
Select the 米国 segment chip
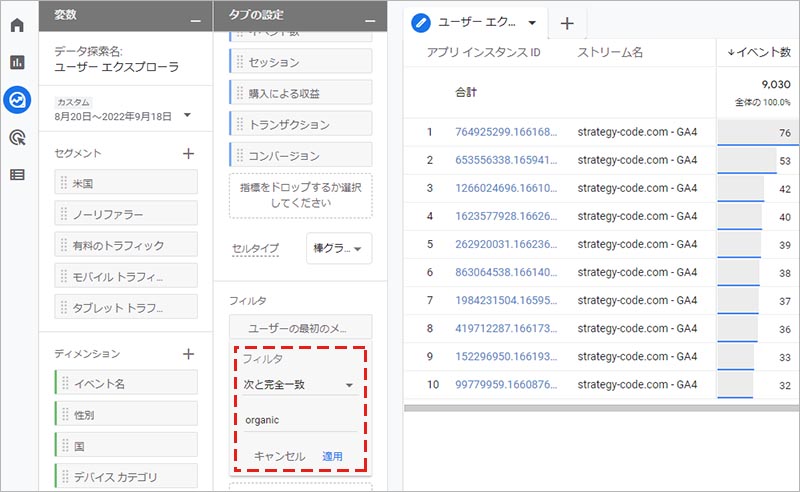[x=126, y=182]
